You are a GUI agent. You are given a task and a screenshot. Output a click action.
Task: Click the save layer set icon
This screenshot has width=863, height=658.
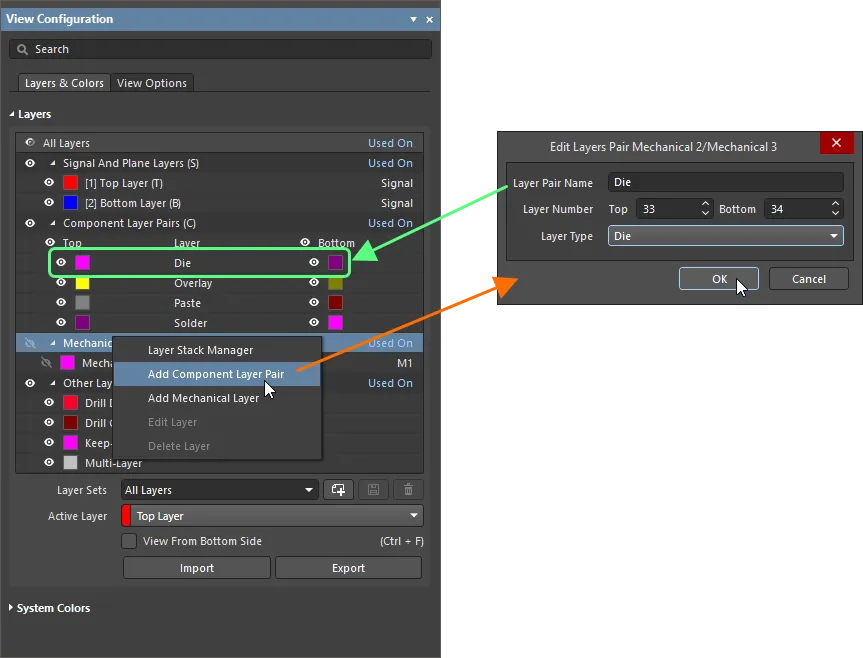pyautogui.click(x=373, y=490)
